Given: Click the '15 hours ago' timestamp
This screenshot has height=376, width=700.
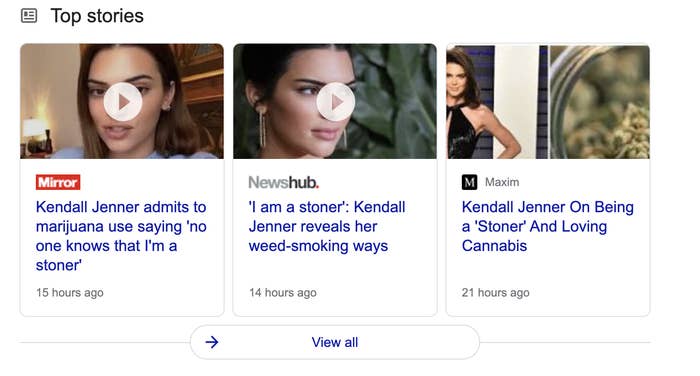Looking at the screenshot, I should [x=70, y=293].
